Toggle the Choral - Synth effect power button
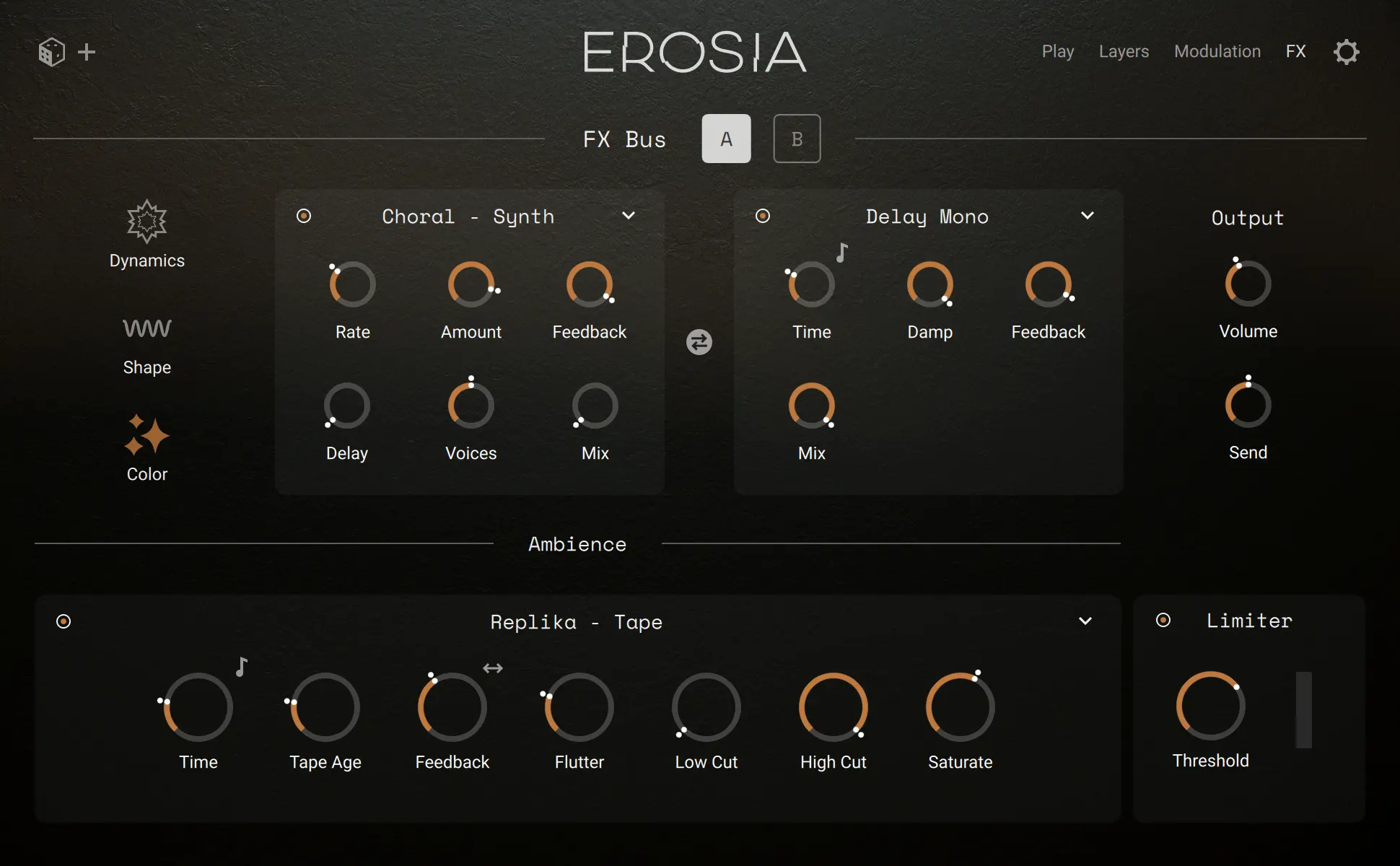 (304, 216)
